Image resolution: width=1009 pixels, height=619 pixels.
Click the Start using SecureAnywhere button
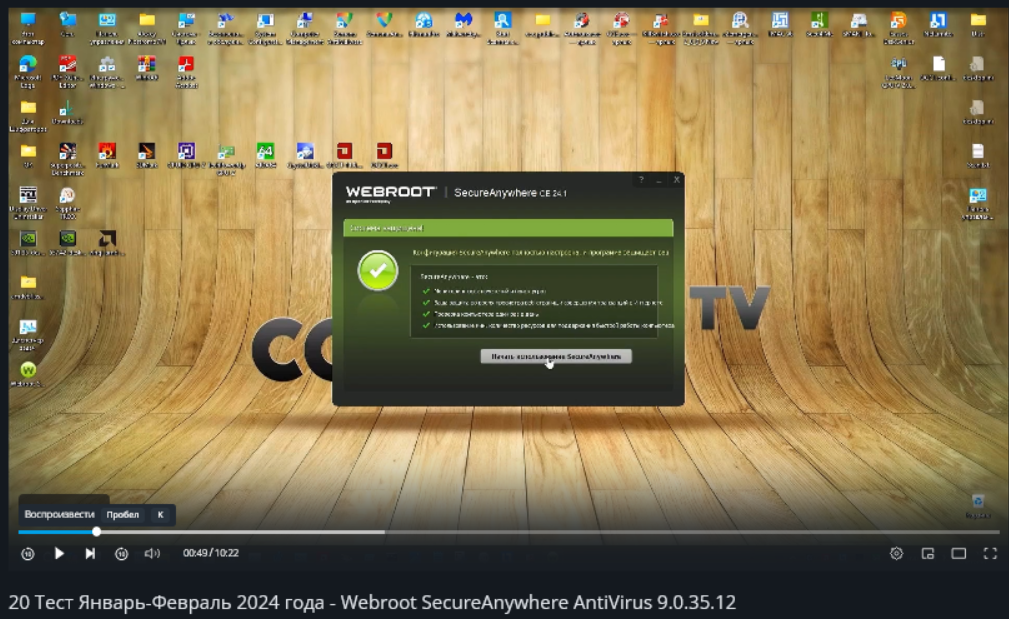[556, 356]
